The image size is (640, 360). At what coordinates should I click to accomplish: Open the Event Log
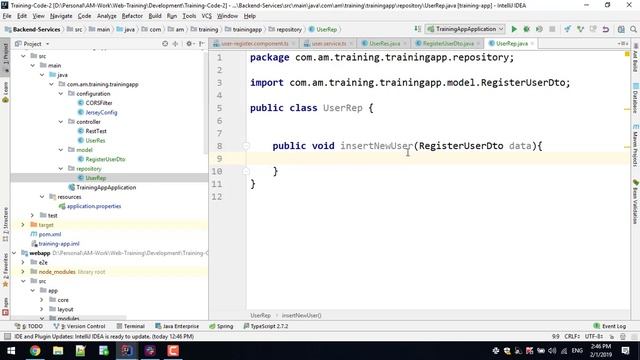pos(609,326)
